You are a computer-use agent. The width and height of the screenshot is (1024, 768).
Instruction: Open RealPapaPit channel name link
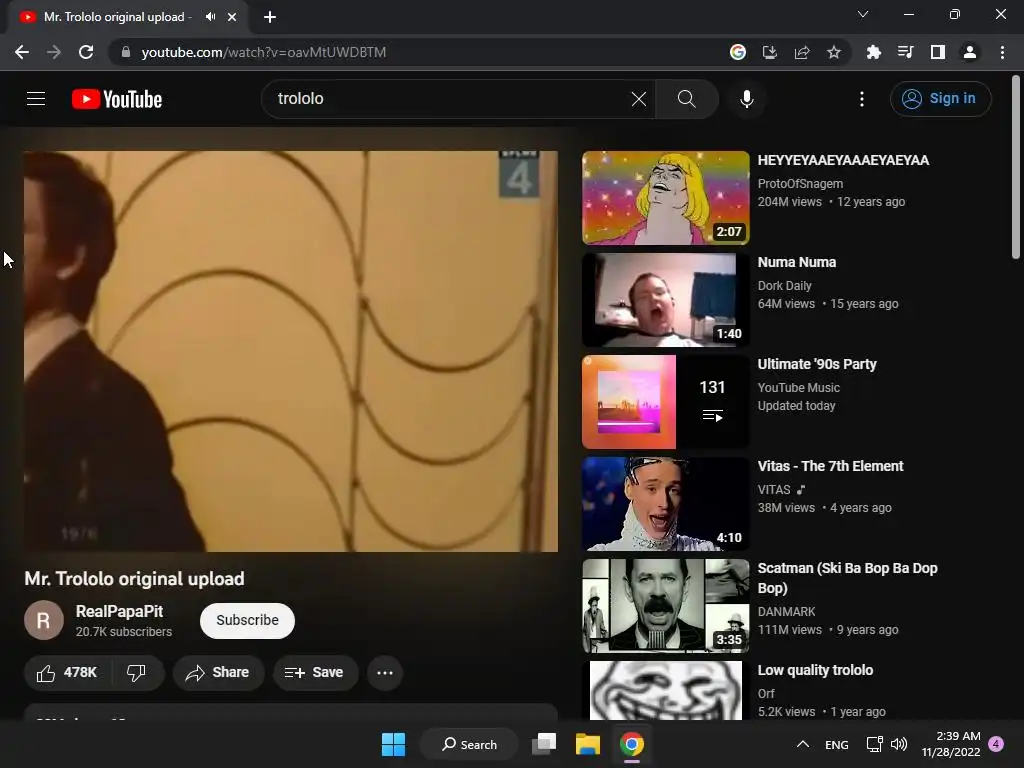(x=120, y=612)
